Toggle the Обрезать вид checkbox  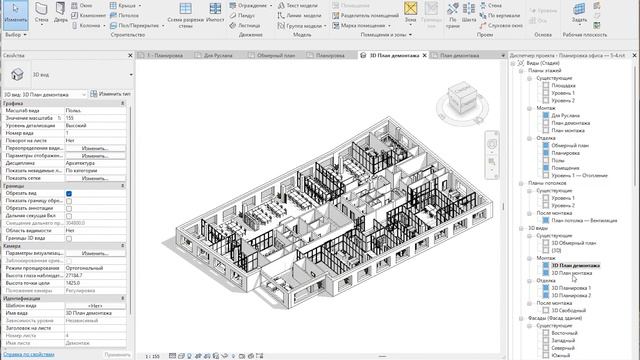coord(69,193)
